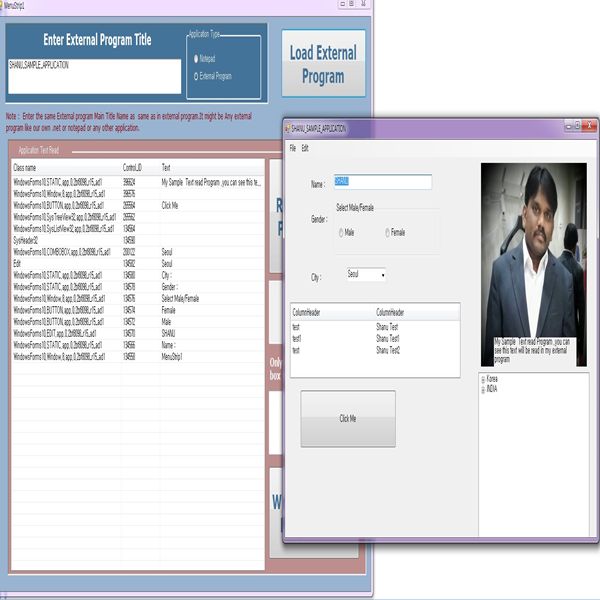Sort by the Class name column header
The height and width of the screenshot is (600, 600).
(x=66, y=168)
